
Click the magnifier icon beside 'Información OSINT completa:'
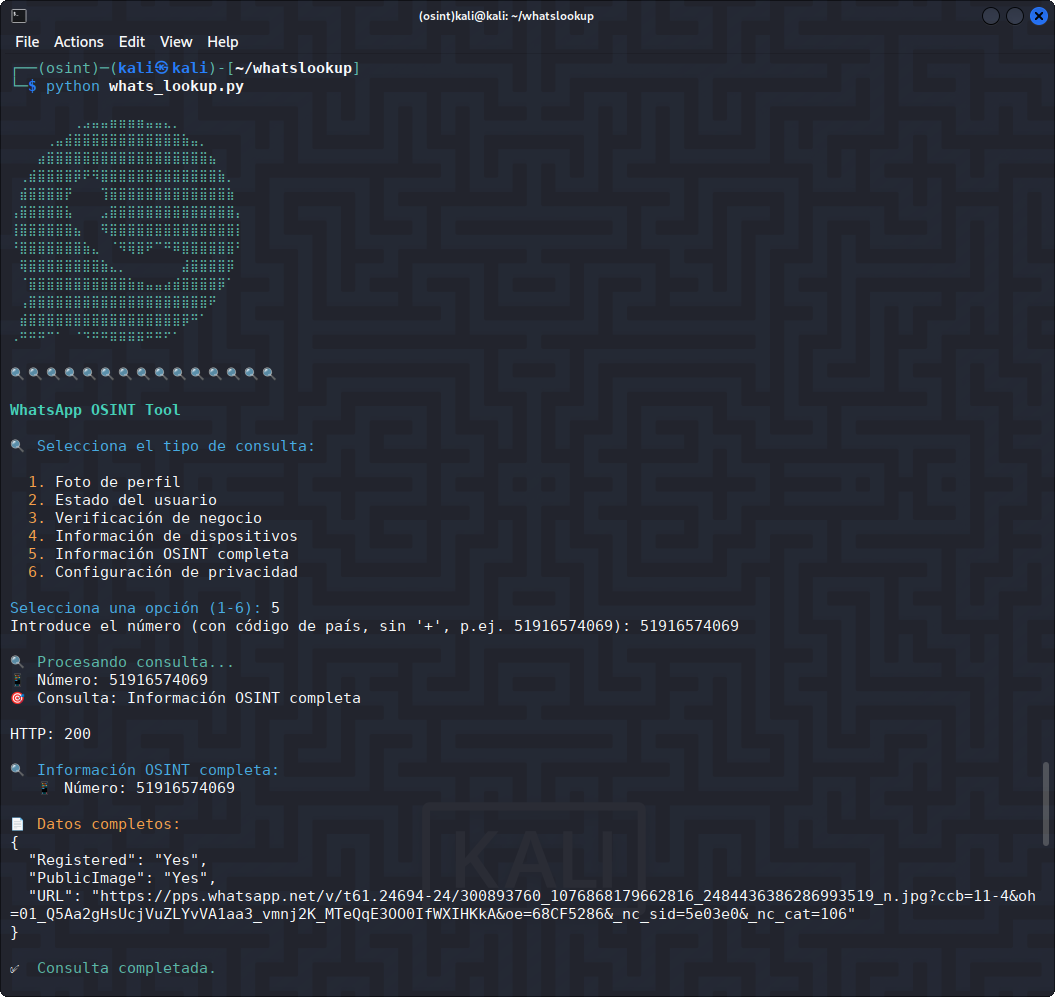[x=17, y=770]
